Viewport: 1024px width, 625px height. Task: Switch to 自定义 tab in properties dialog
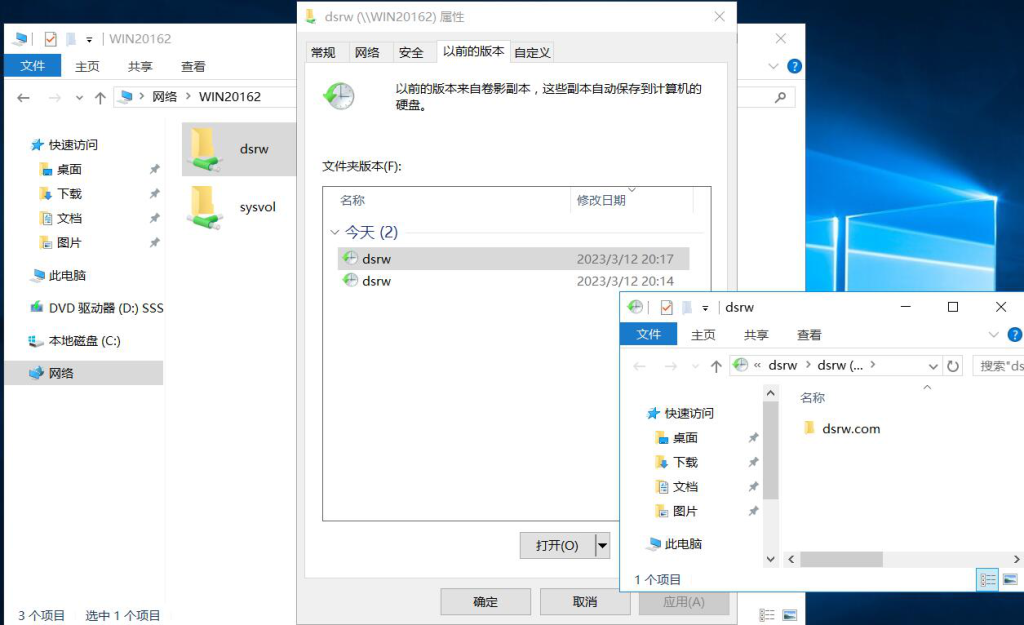click(532, 52)
